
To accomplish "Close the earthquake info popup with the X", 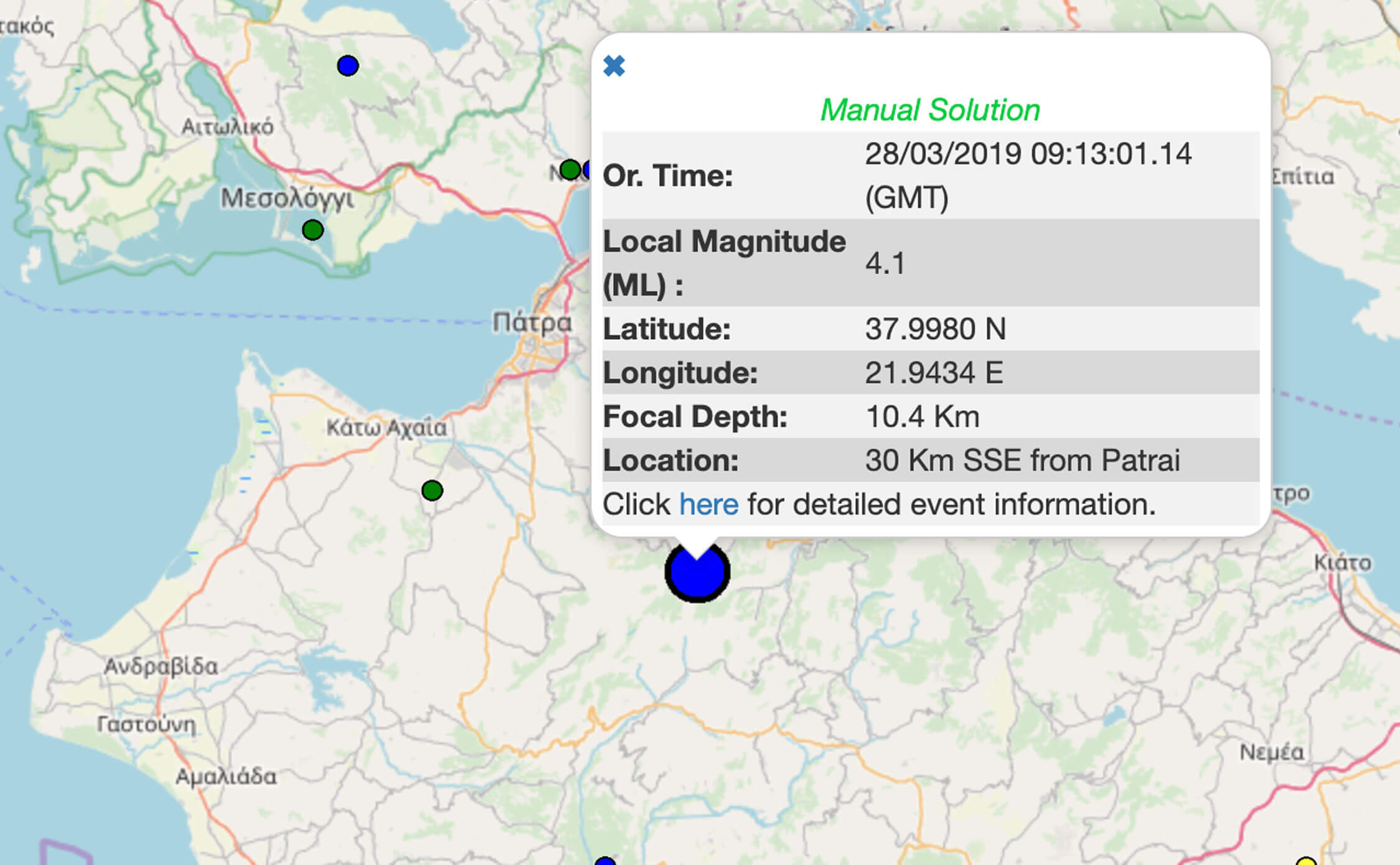I will (614, 66).
